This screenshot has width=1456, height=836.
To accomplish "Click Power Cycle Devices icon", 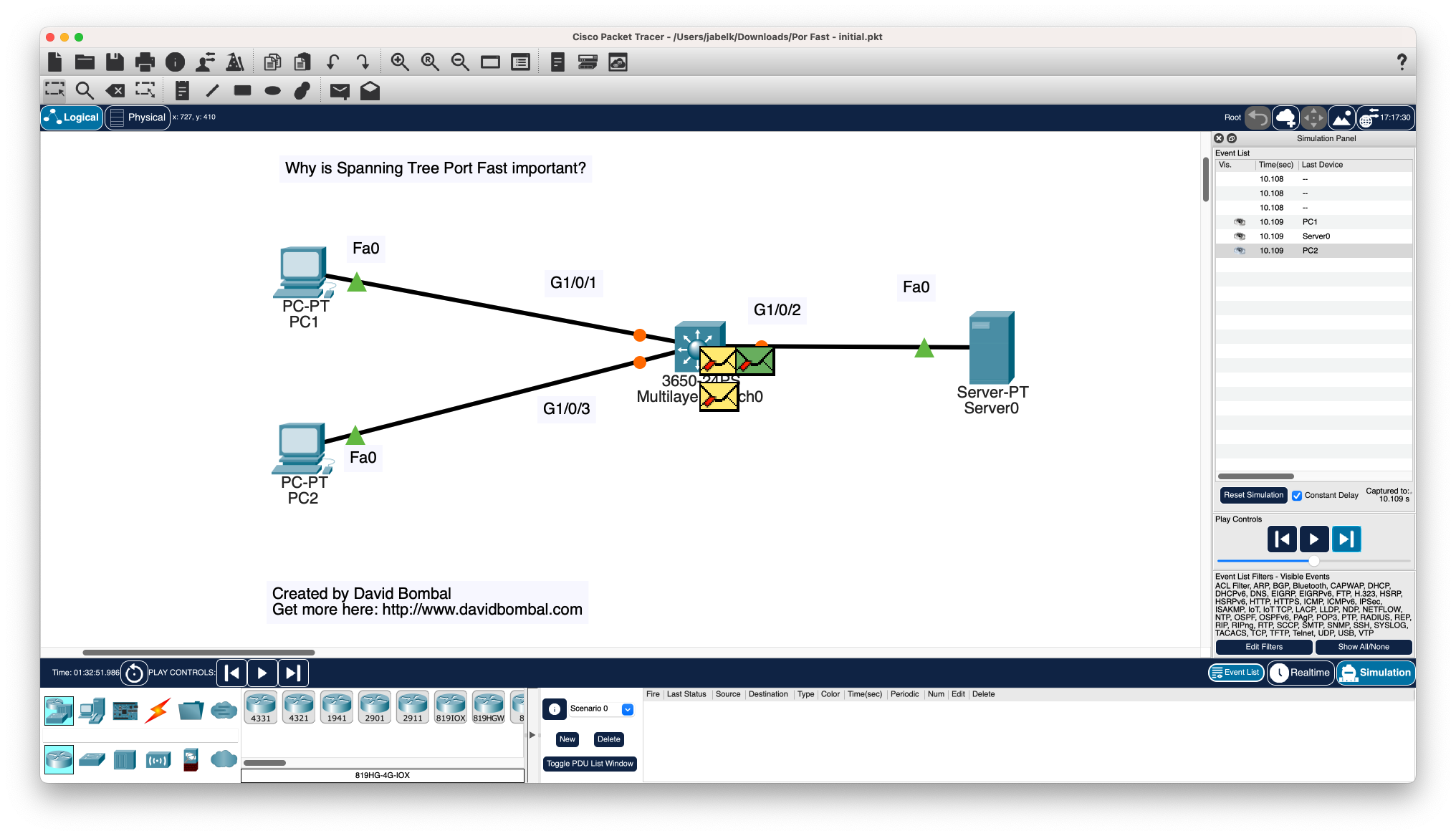I will [x=134, y=673].
